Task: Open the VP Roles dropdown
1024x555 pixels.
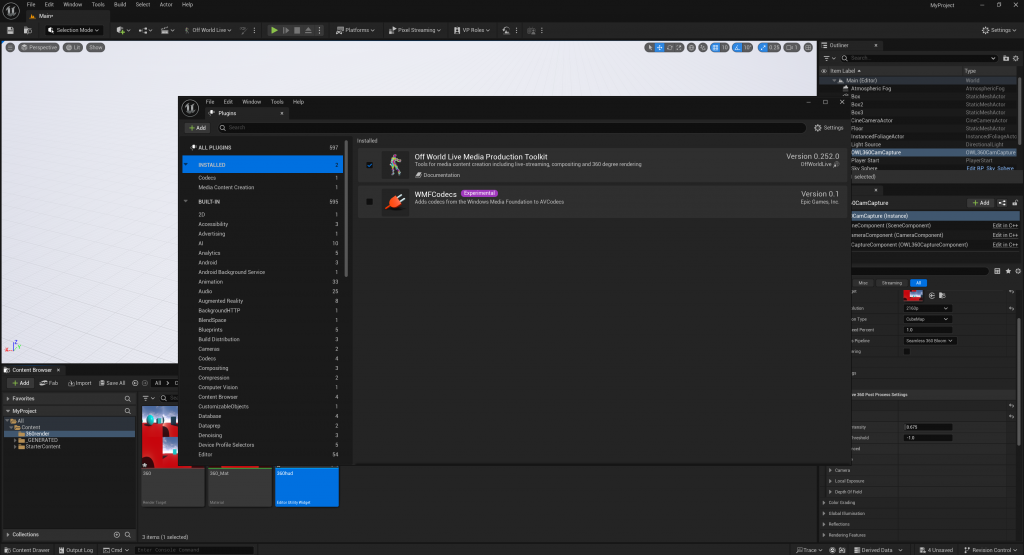Action: (472, 30)
